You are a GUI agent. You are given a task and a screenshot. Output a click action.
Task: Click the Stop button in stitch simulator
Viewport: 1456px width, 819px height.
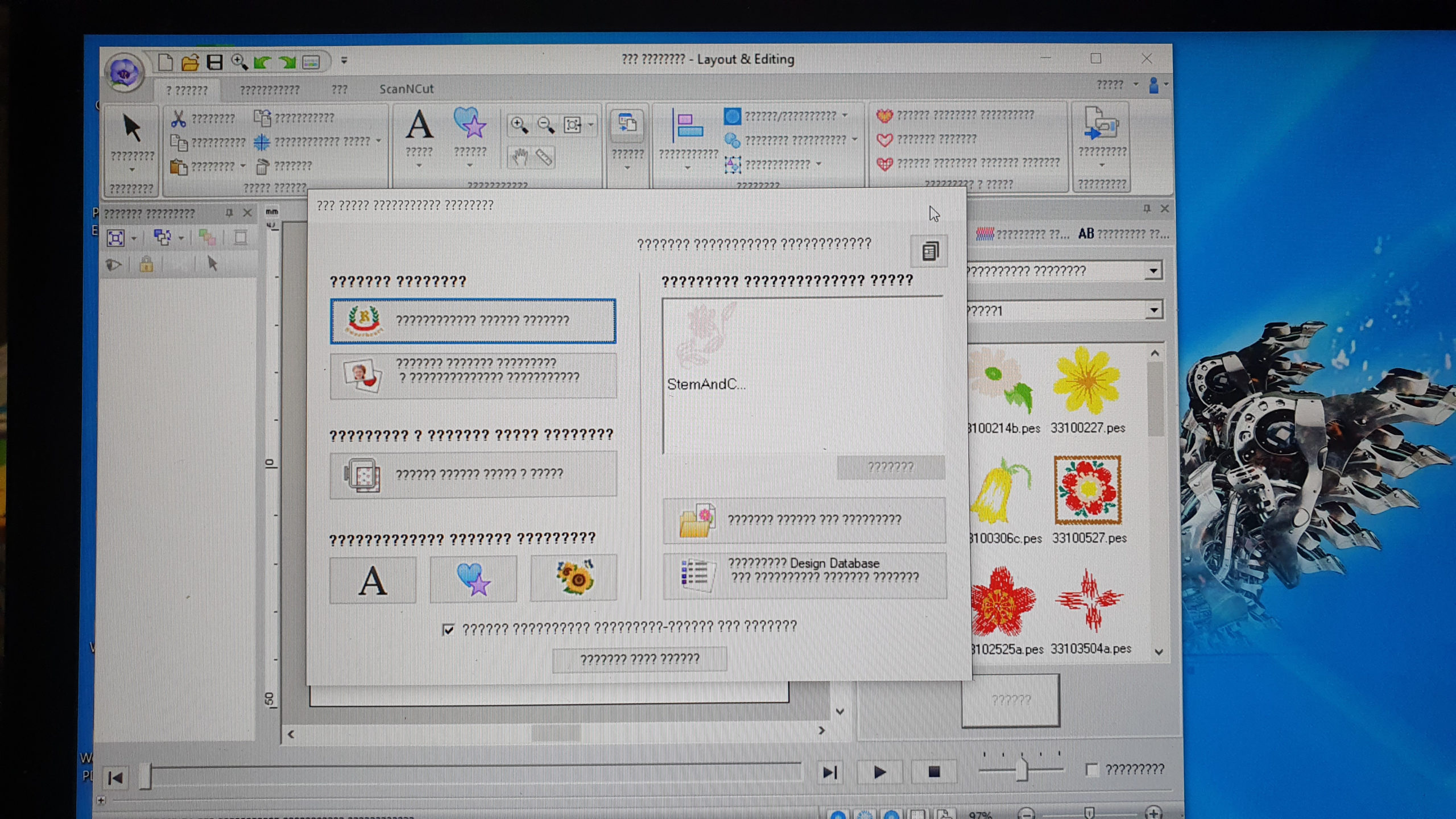pos(933,772)
